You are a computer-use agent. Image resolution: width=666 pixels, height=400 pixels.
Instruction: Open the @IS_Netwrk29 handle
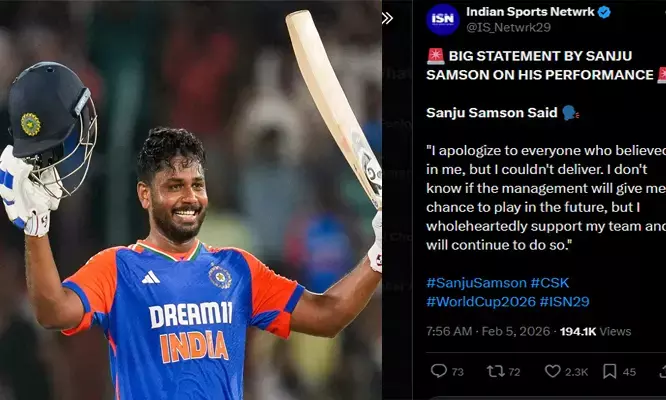[x=508, y=27]
